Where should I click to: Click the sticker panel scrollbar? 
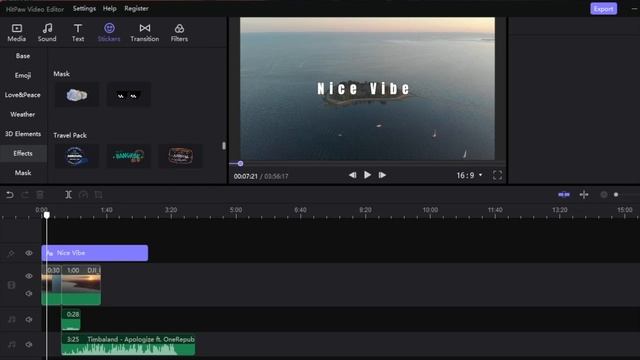click(224, 146)
